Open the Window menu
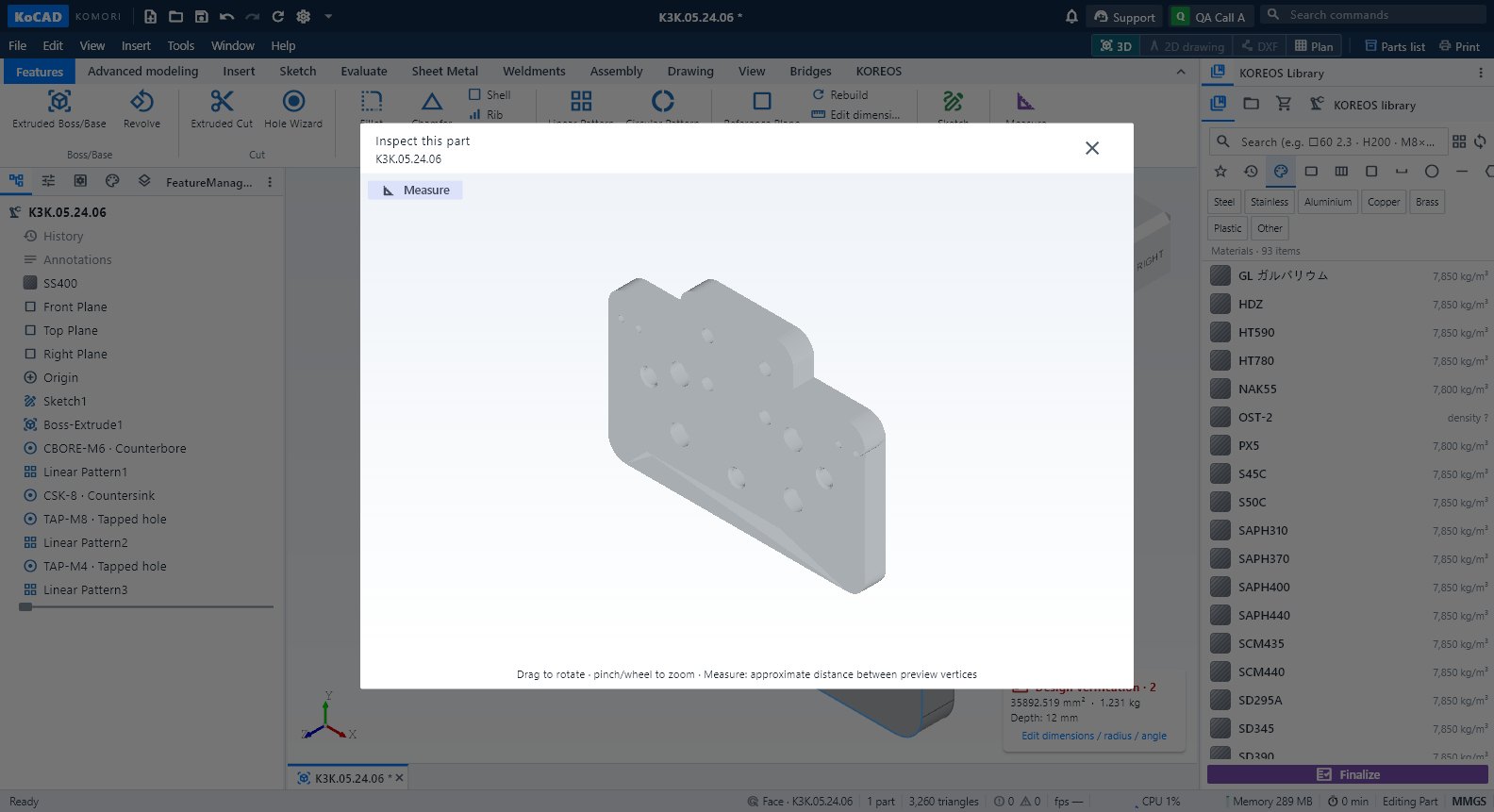1494x812 pixels. pyautogui.click(x=233, y=45)
